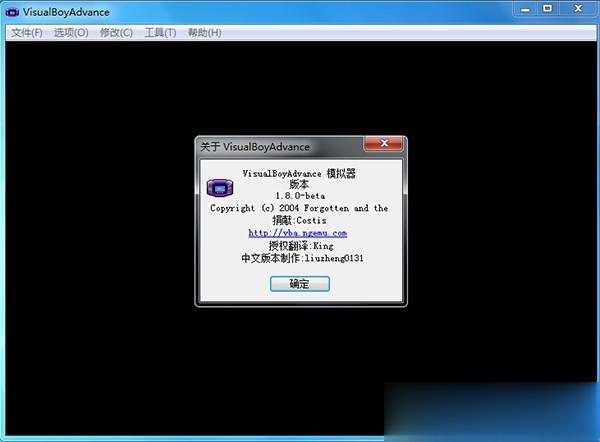Click the VisualBoyAdvance title bar app icon
Screen dimensions: 600x442
[12, 13]
